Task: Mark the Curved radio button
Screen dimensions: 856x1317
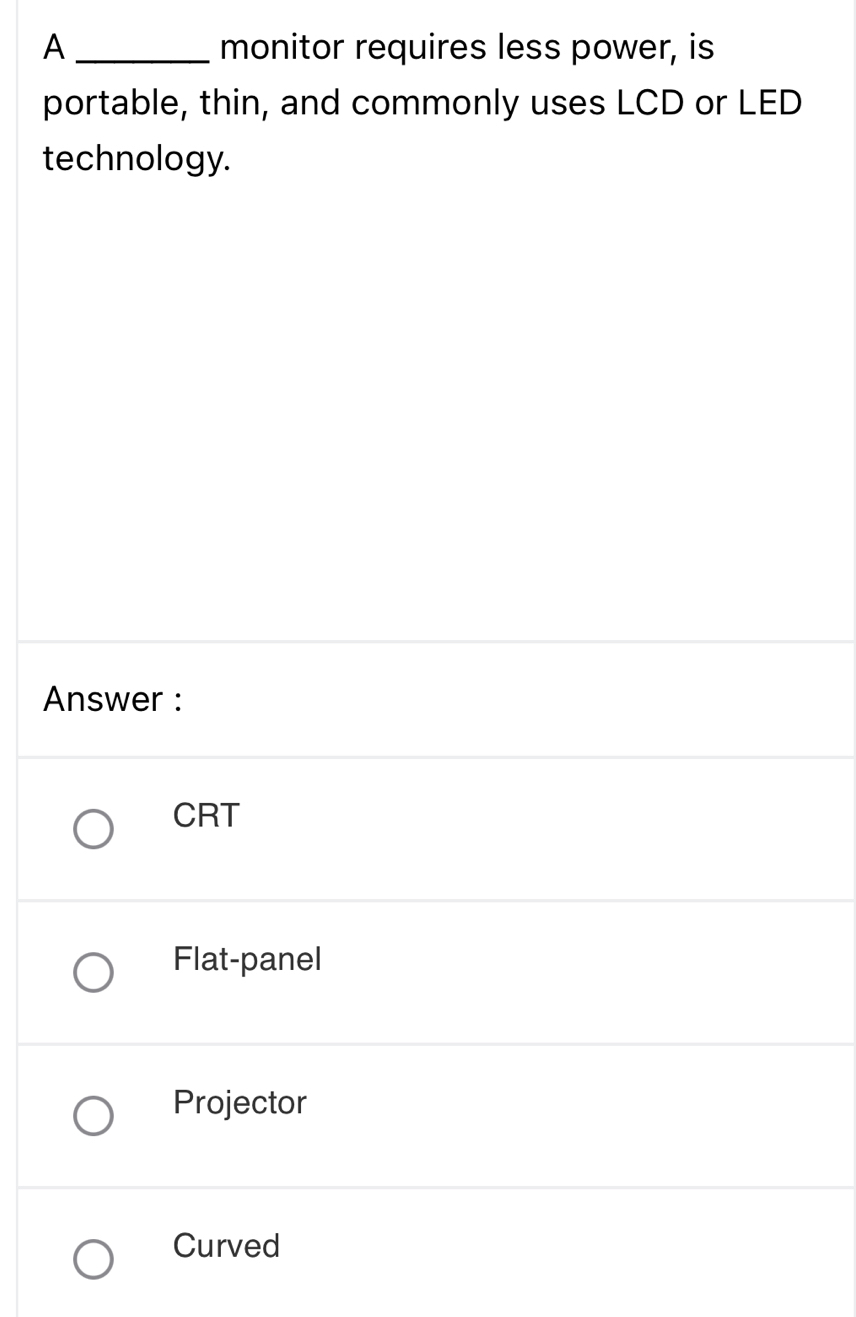Action: [94, 1260]
